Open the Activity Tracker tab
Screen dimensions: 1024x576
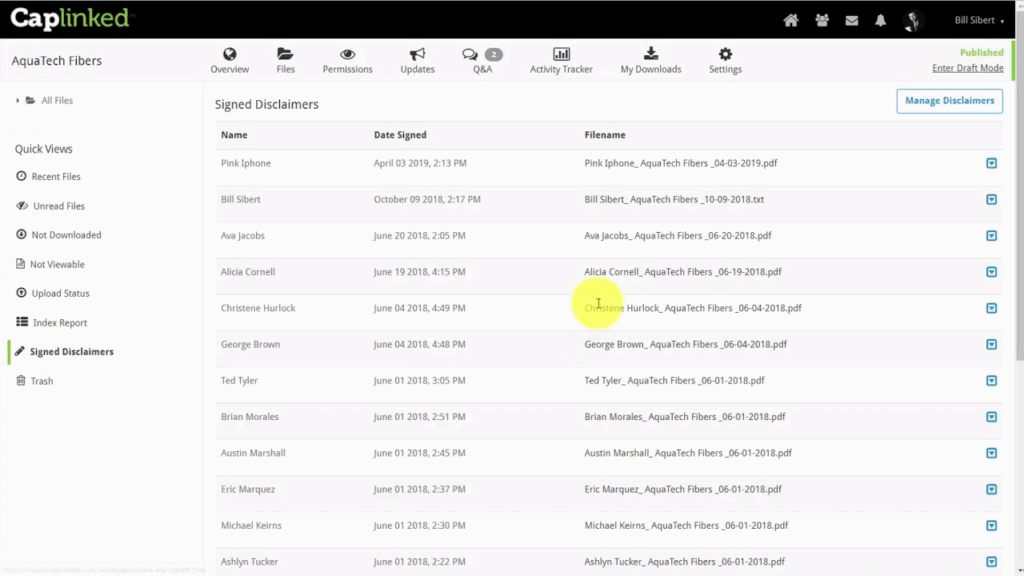(x=561, y=61)
